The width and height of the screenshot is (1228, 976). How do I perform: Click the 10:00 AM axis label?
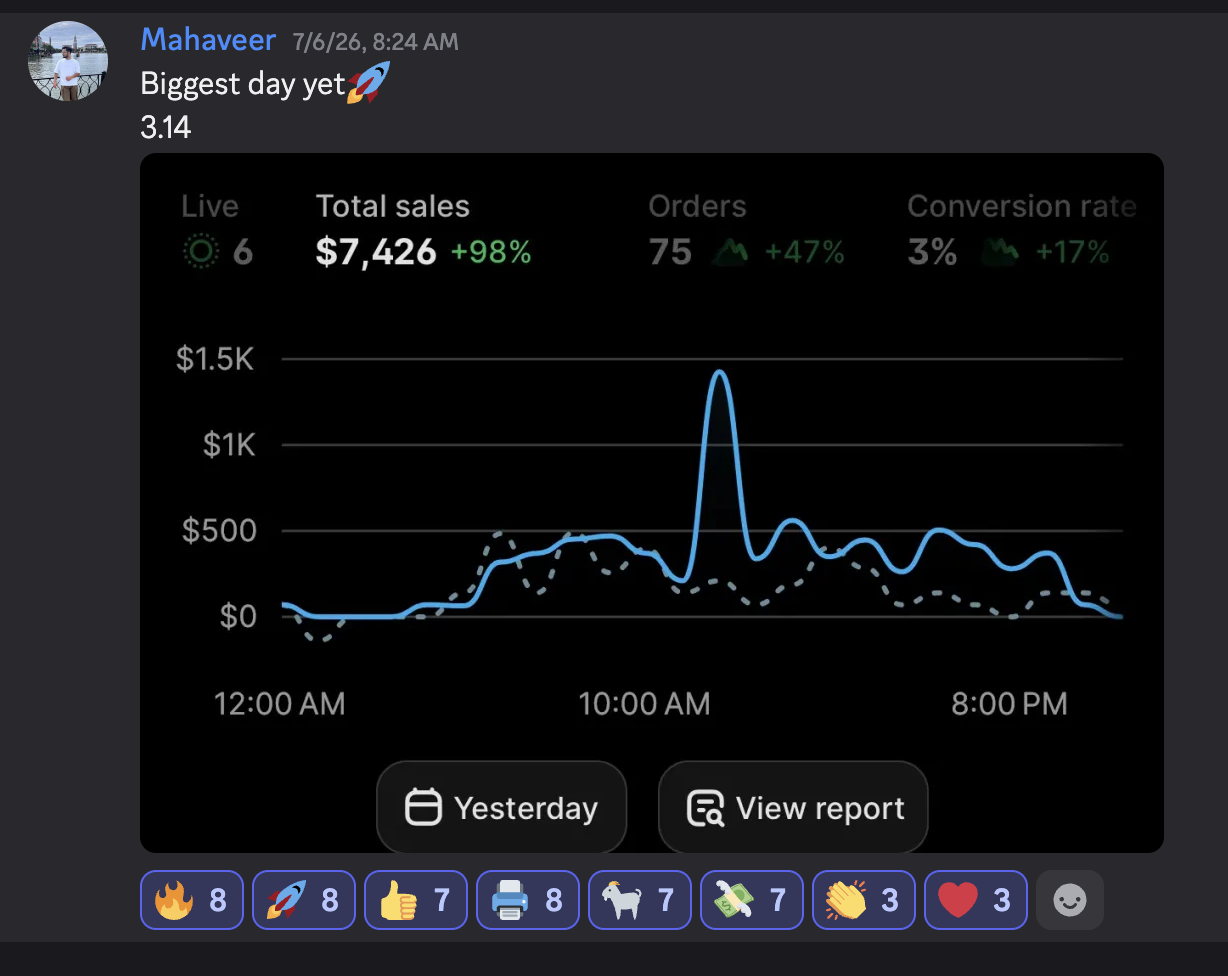(x=645, y=704)
